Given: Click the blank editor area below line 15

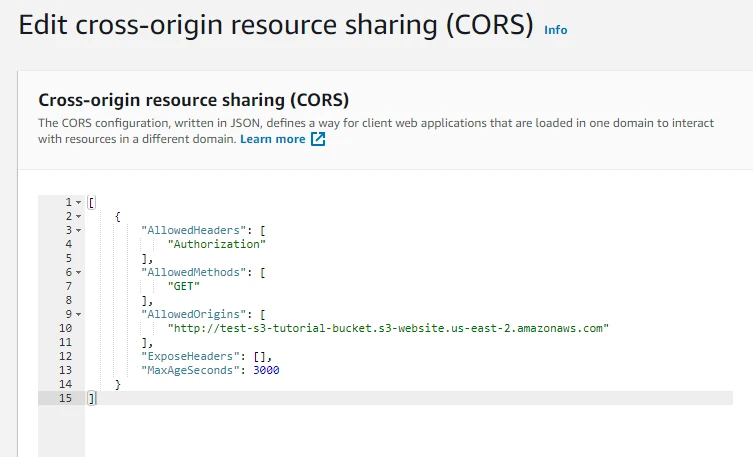Looking at the screenshot, I should pos(400,430).
